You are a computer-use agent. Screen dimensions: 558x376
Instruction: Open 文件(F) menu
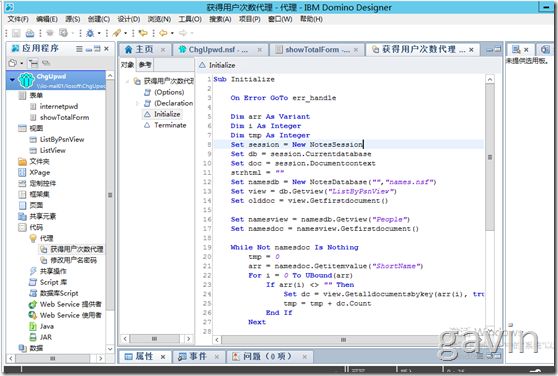click(18, 19)
